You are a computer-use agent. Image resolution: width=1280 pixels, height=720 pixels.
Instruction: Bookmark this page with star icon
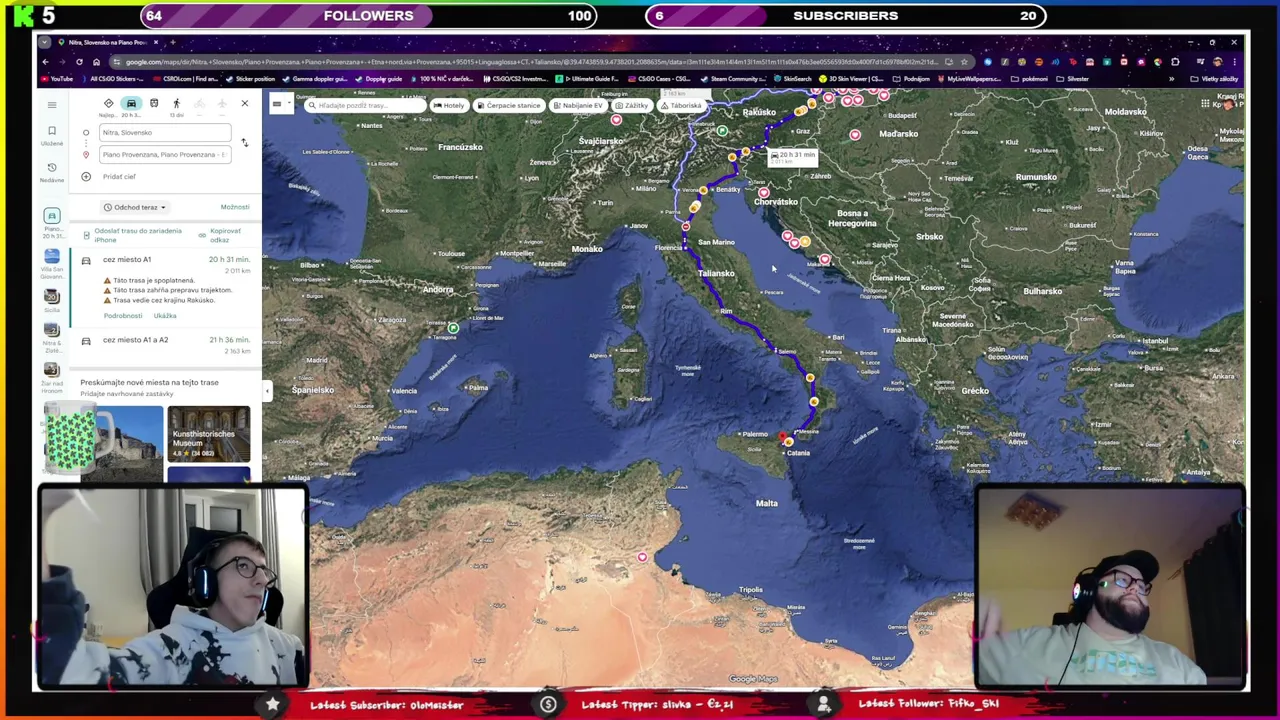pyautogui.click(x=965, y=62)
